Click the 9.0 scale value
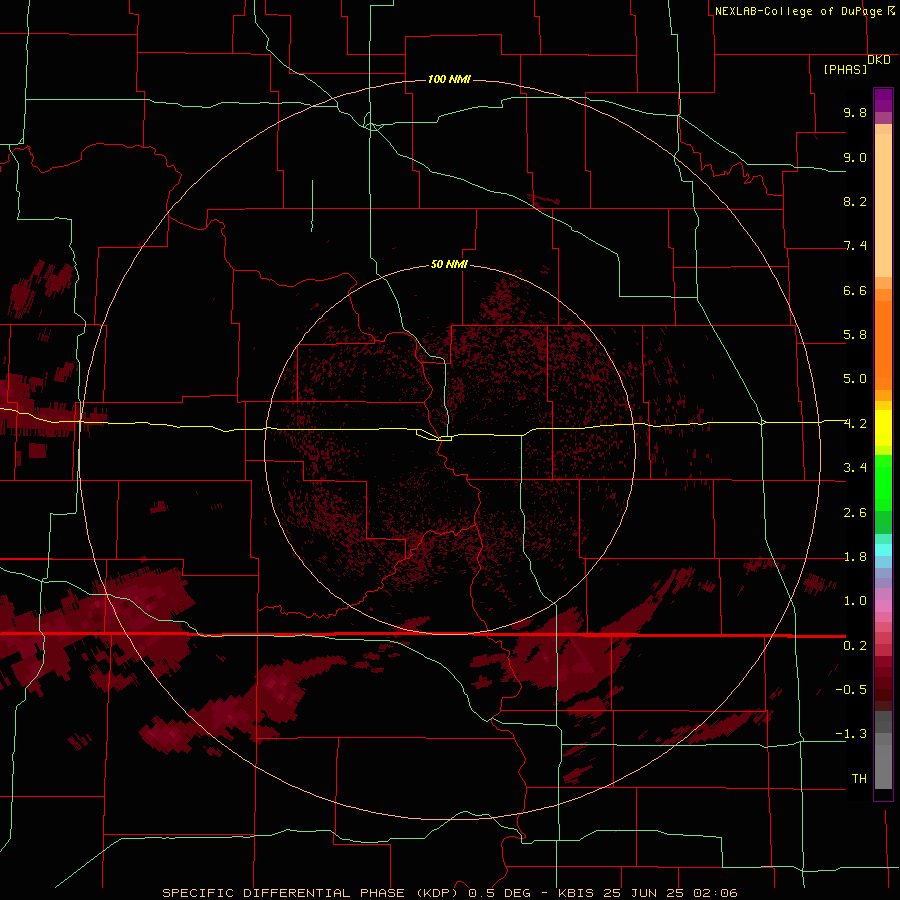 pyautogui.click(x=855, y=157)
